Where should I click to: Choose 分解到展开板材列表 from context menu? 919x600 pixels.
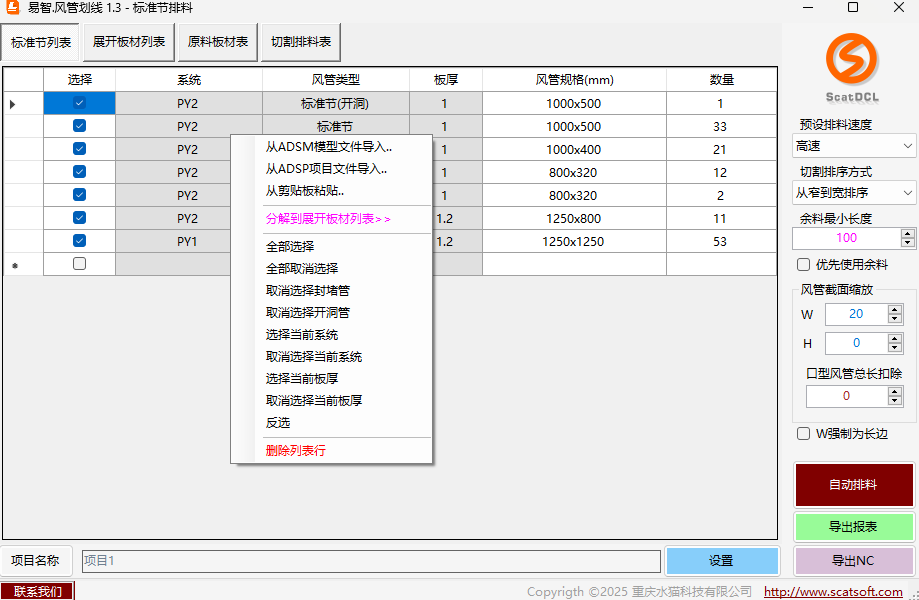click(328, 219)
